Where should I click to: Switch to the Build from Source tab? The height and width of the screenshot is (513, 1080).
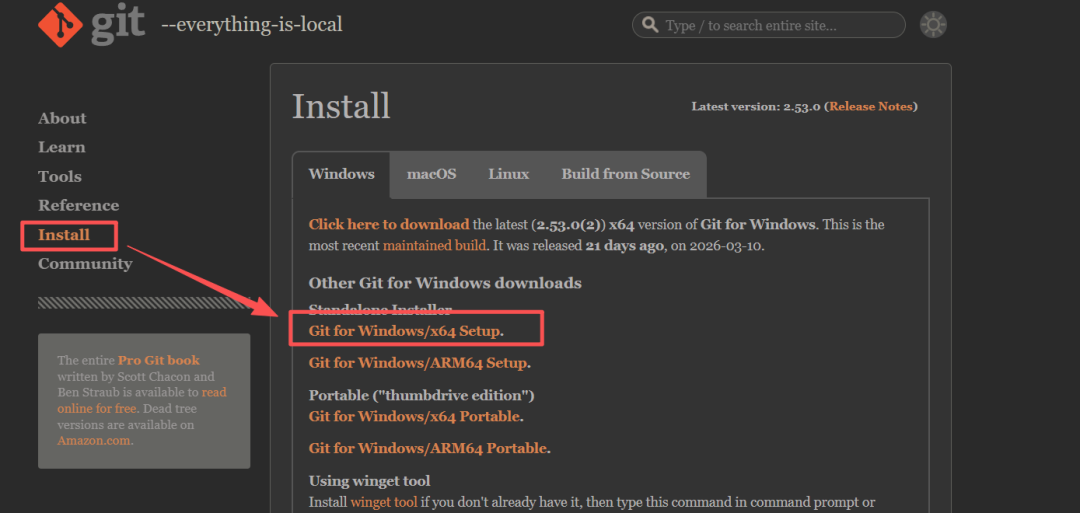(625, 174)
